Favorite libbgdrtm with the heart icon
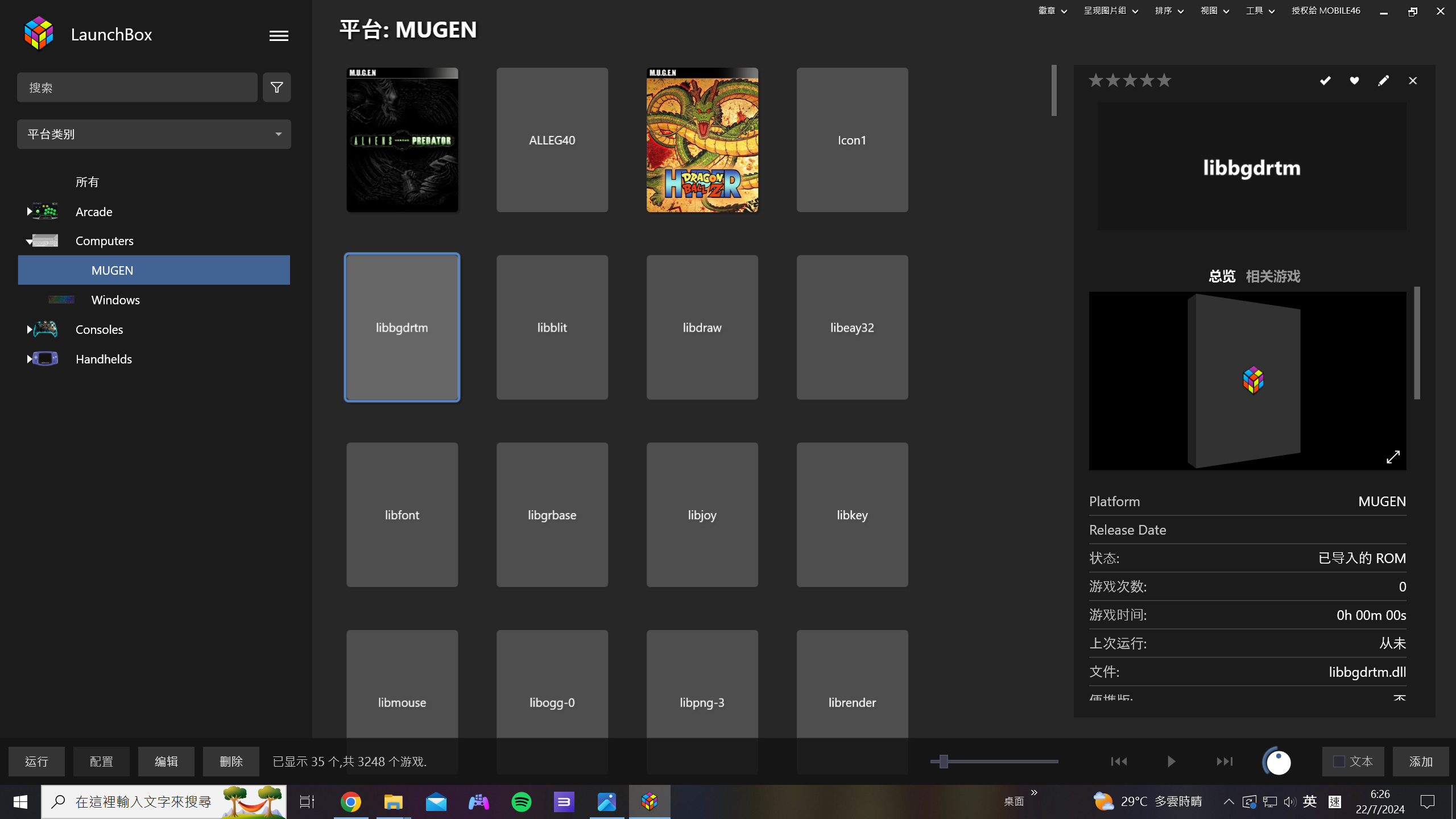 pos(1354,81)
